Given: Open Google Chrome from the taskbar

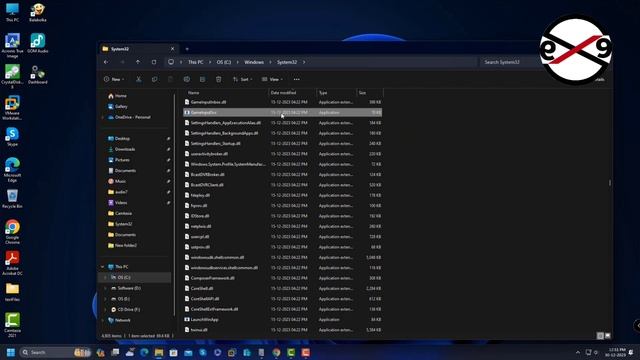Looking at the screenshot, I should click(276, 352).
